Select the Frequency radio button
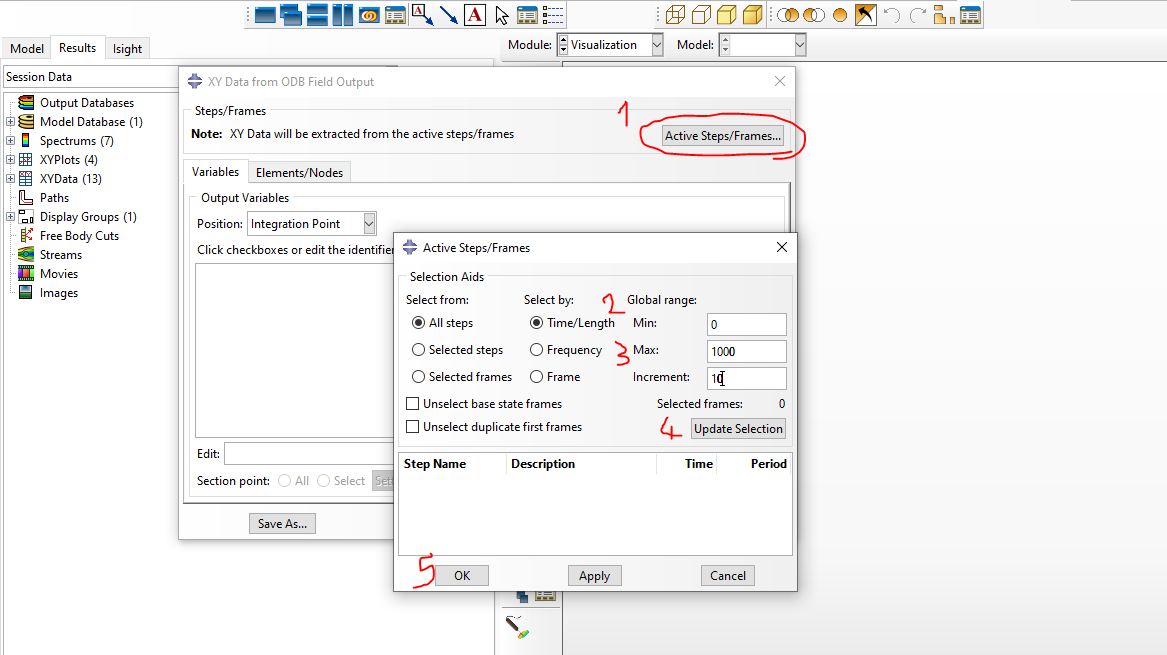 [x=537, y=350]
